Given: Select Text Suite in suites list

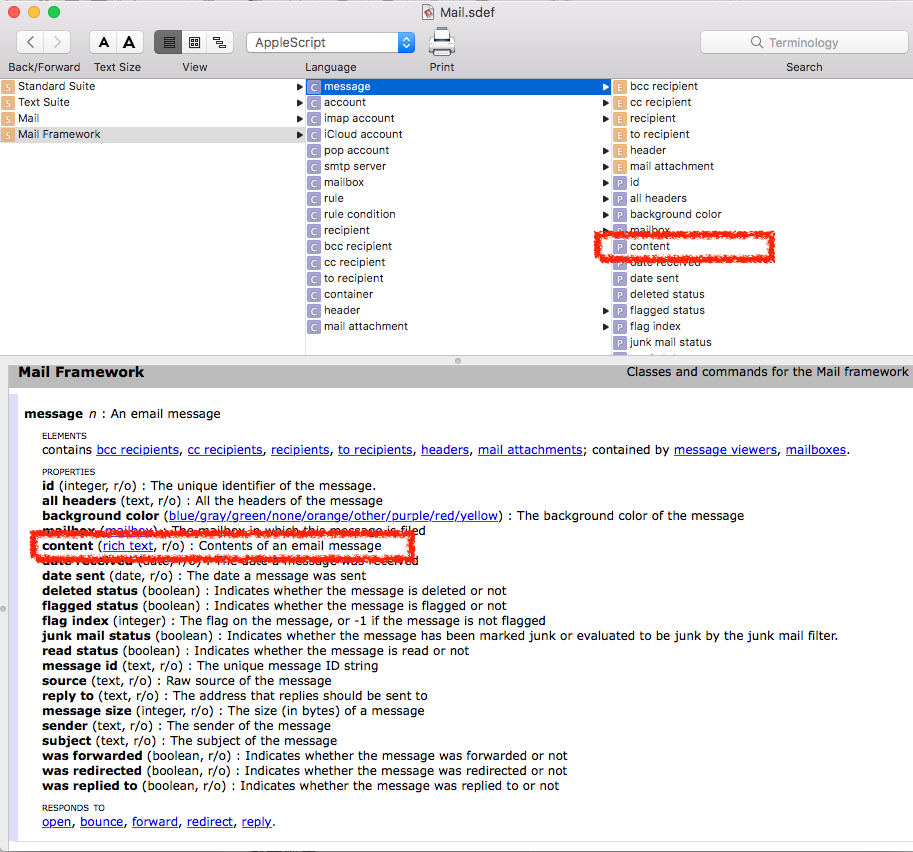Looking at the screenshot, I should (x=44, y=102).
